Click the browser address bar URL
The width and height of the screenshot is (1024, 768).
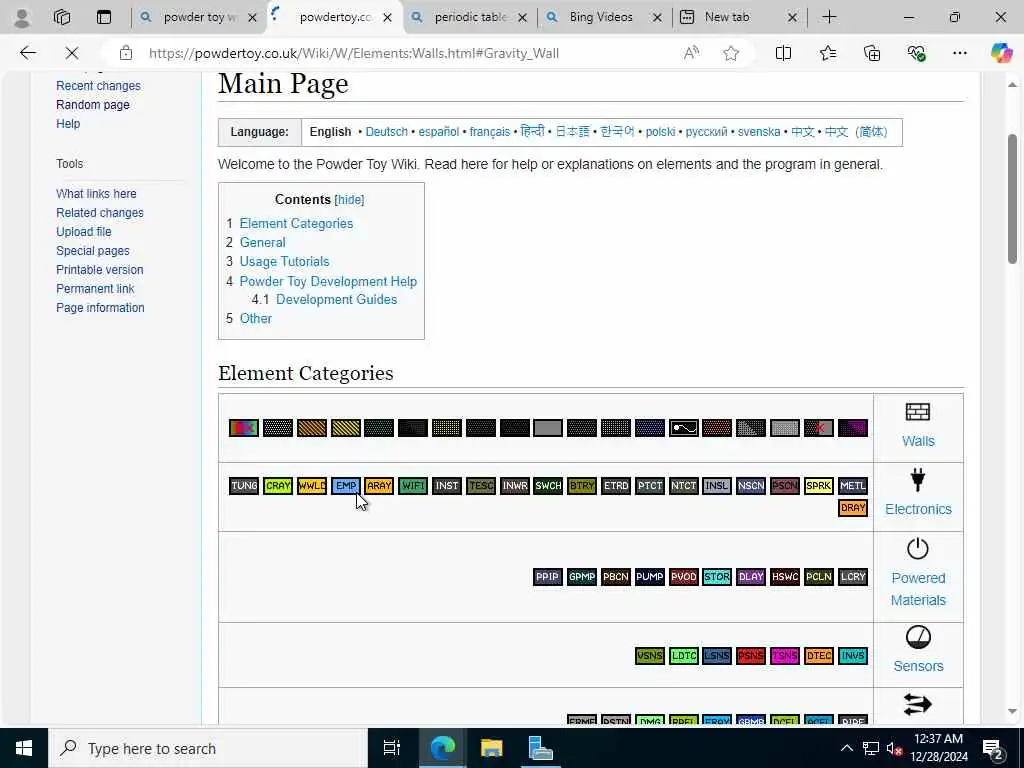click(x=353, y=54)
